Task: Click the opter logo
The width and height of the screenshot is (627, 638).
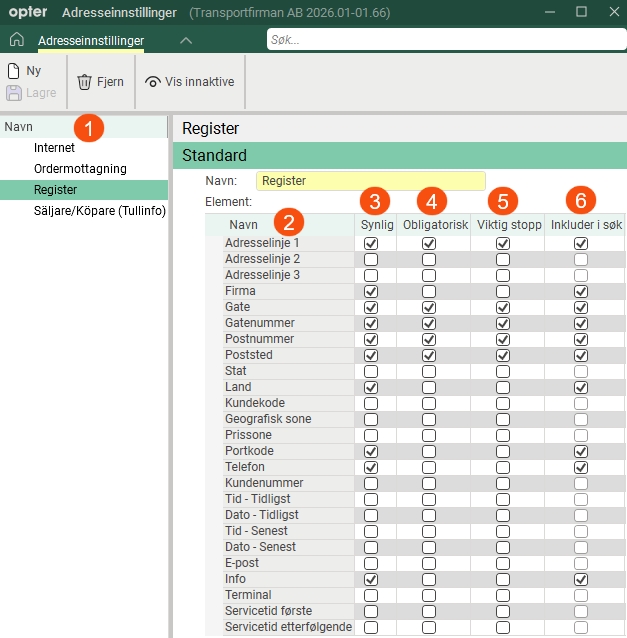Action: [x=28, y=12]
